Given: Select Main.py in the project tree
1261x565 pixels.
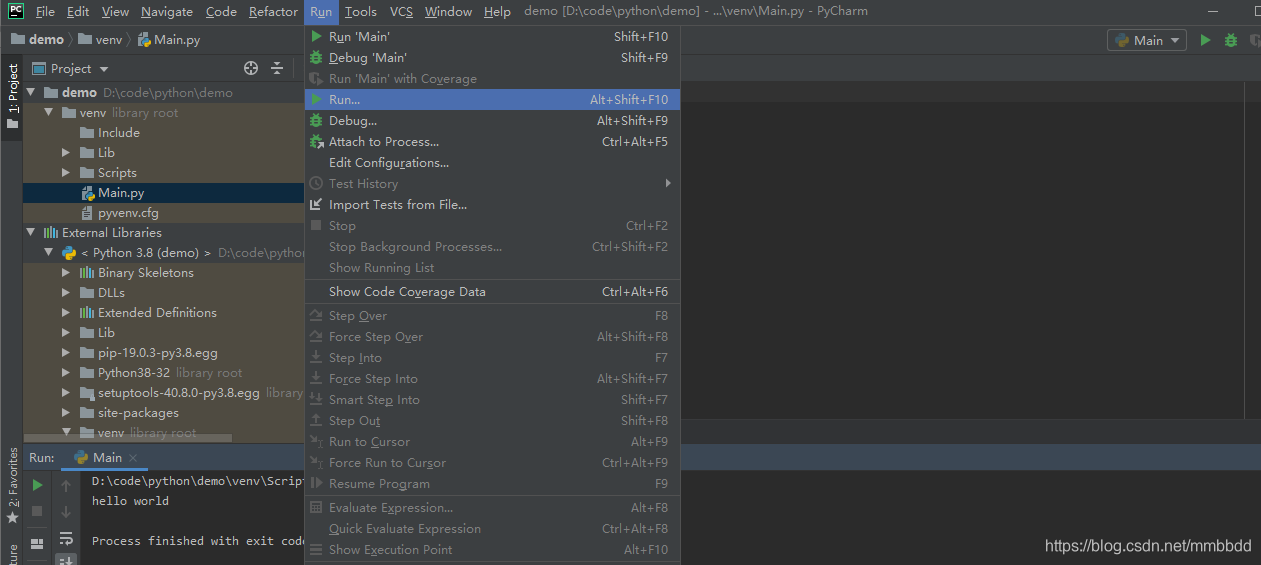Looking at the screenshot, I should 164,192.
